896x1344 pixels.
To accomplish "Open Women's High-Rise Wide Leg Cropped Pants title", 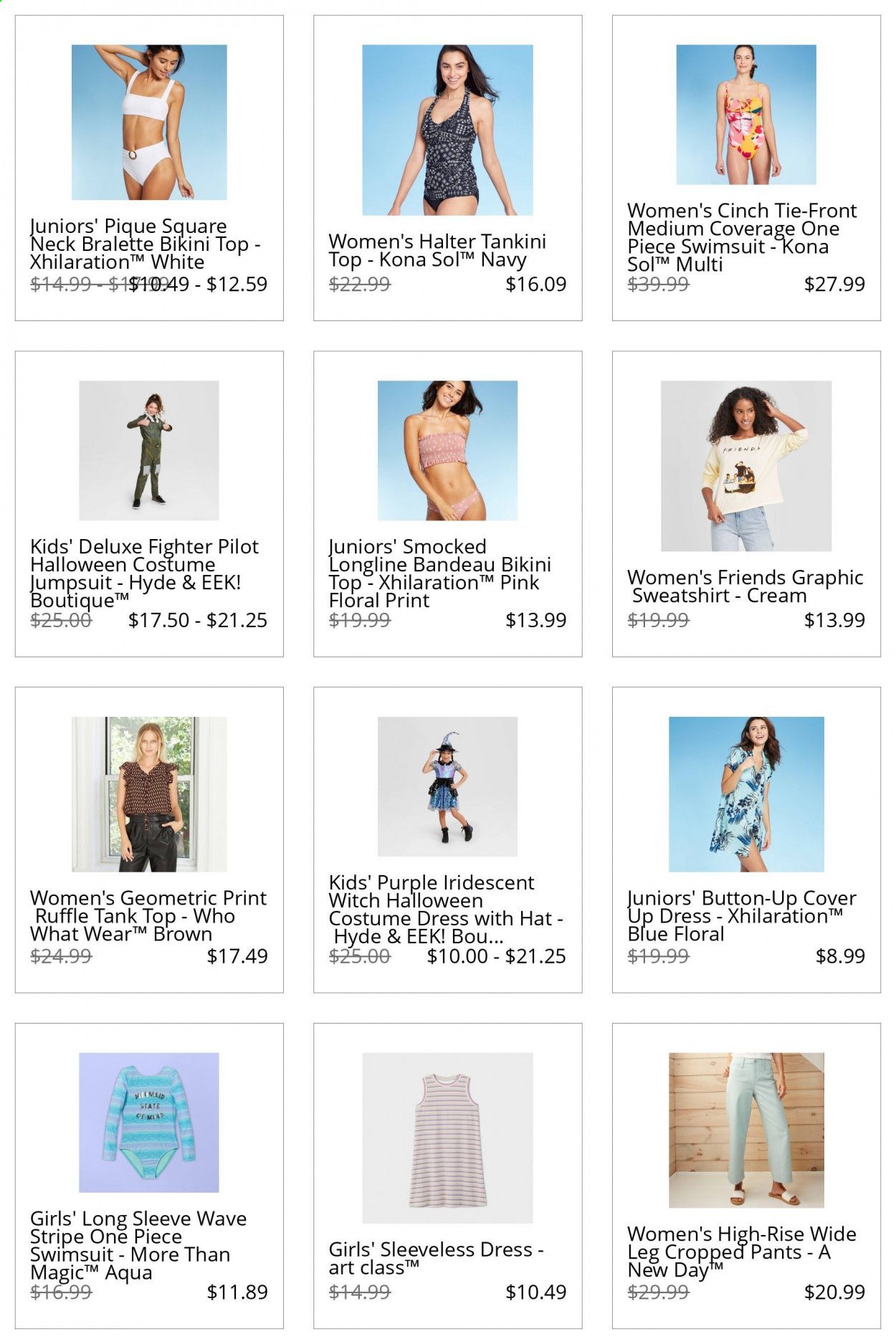I will click(x=742, y=1252).
